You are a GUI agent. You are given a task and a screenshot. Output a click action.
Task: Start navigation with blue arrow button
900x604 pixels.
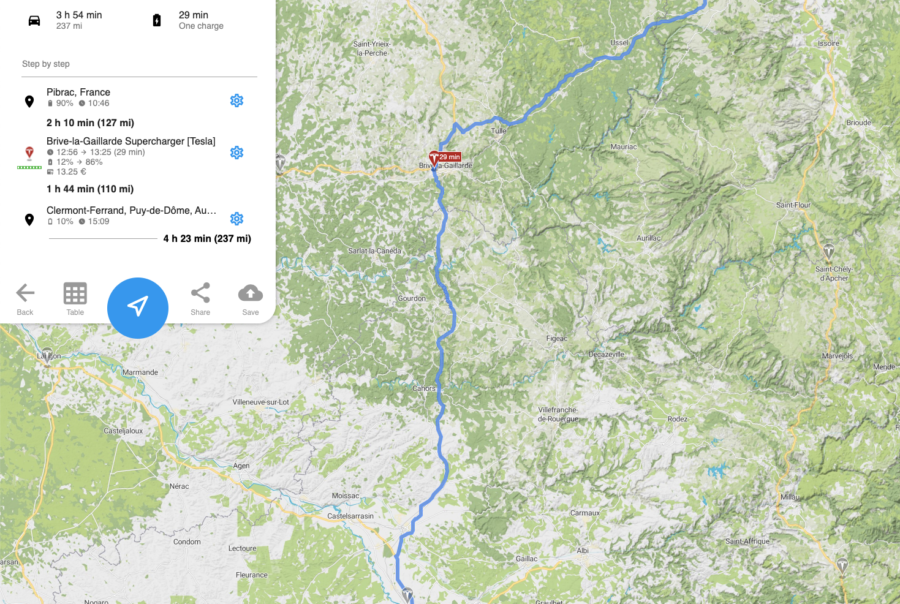tap(138, 308)
